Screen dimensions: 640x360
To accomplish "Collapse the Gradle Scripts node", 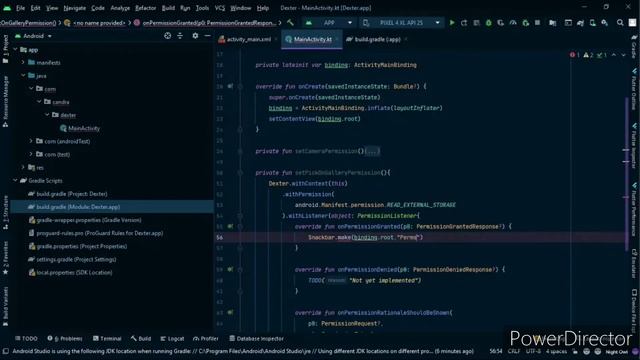I will click(x=16, y=180).
